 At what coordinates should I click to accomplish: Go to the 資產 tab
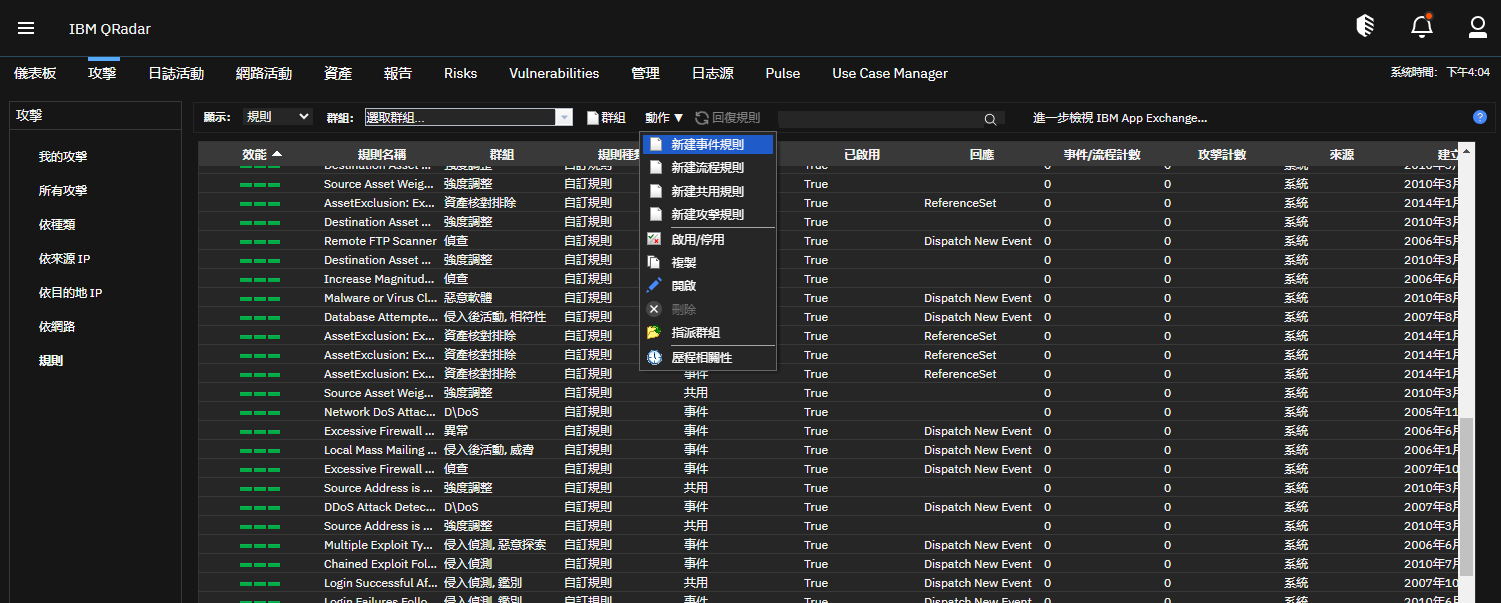pyautogui.click(x=338, y=73)
